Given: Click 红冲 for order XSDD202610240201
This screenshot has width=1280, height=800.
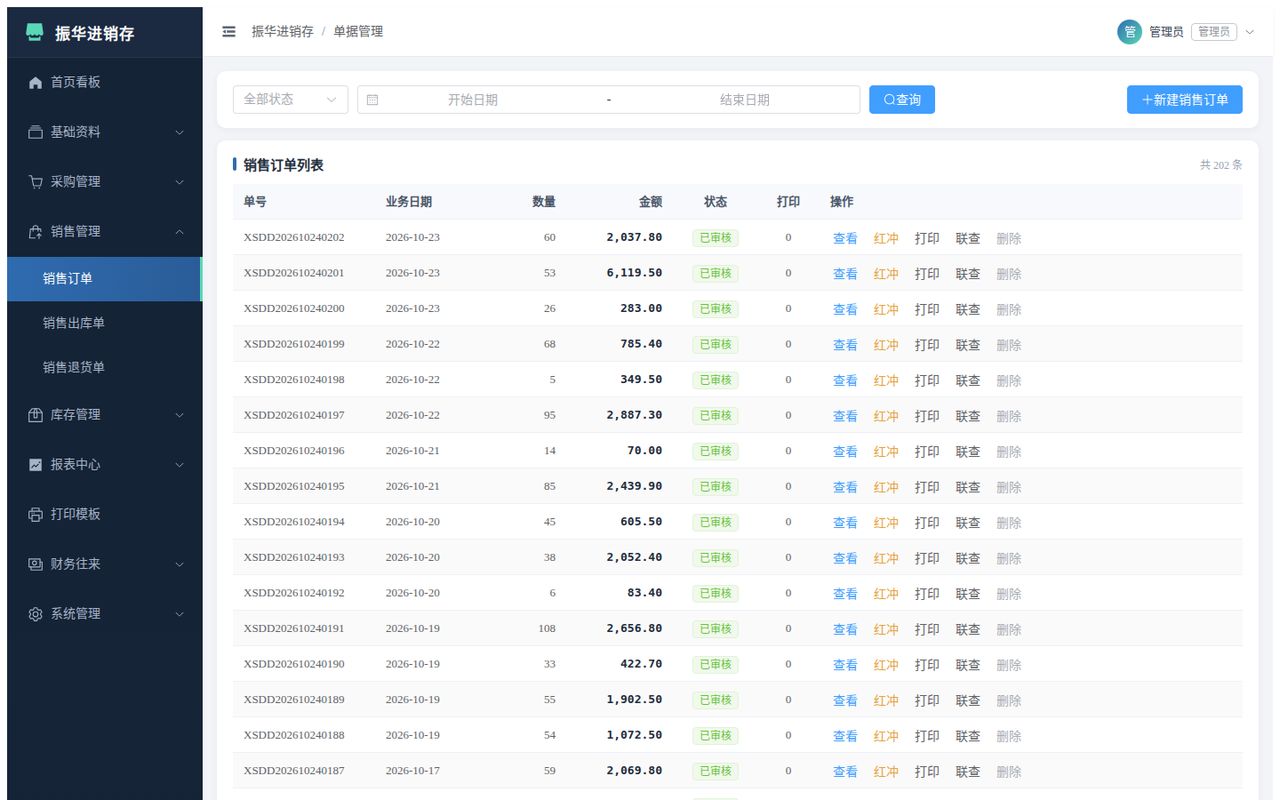Looking at the screenshot, I should click(x=886, y=274).
